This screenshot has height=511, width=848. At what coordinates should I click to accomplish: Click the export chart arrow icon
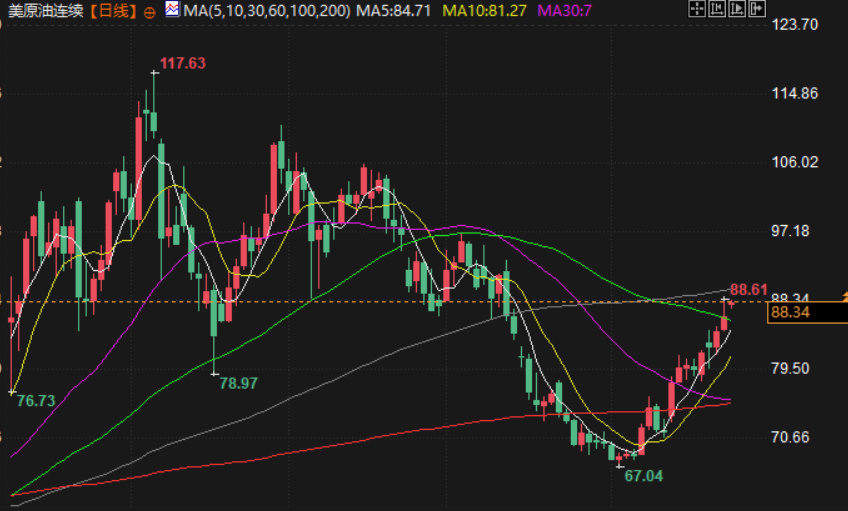click(757, 9)
